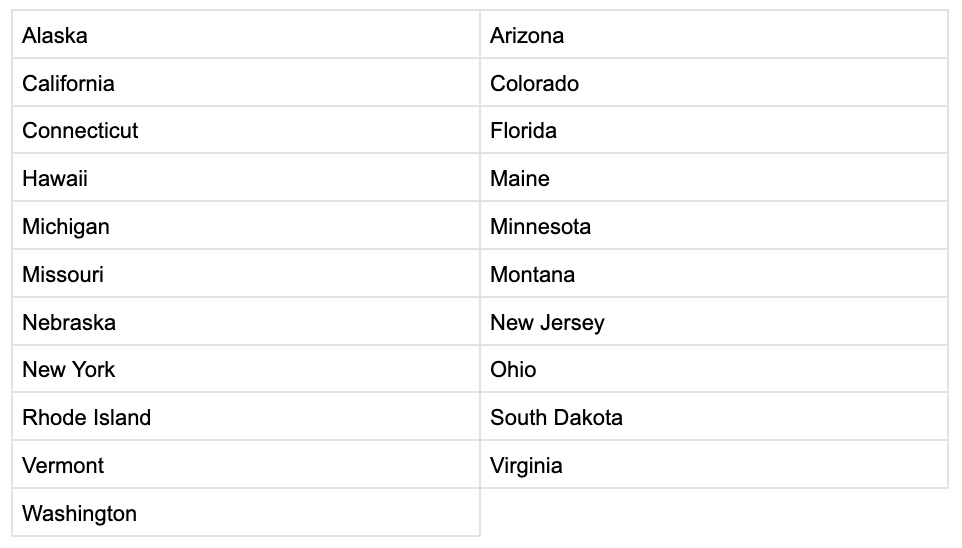Select Ohio in the table
This screenshot has width=962, height=548.
coord(513,370)
